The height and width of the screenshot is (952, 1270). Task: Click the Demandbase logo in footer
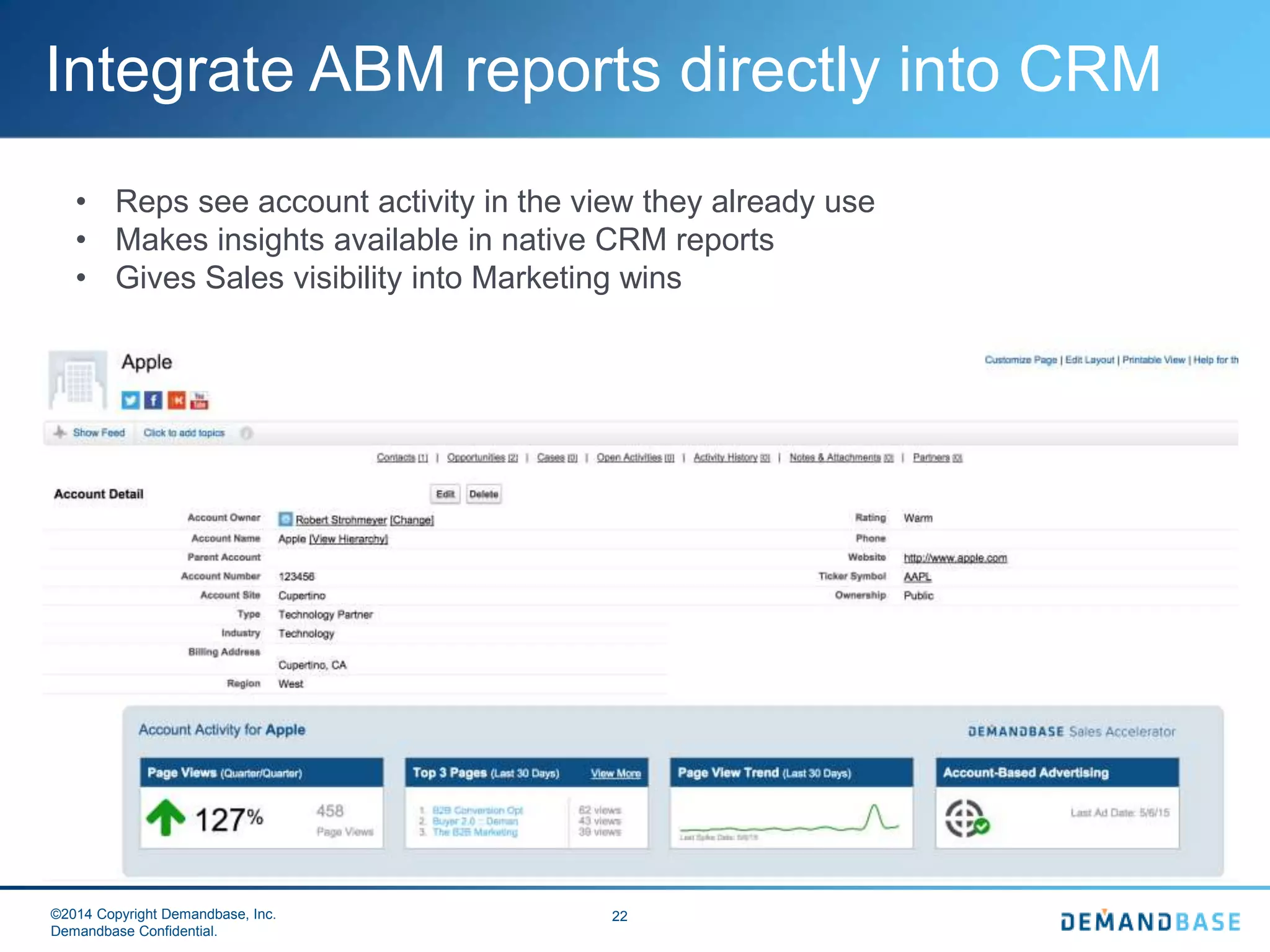[x=1150, y=921]
